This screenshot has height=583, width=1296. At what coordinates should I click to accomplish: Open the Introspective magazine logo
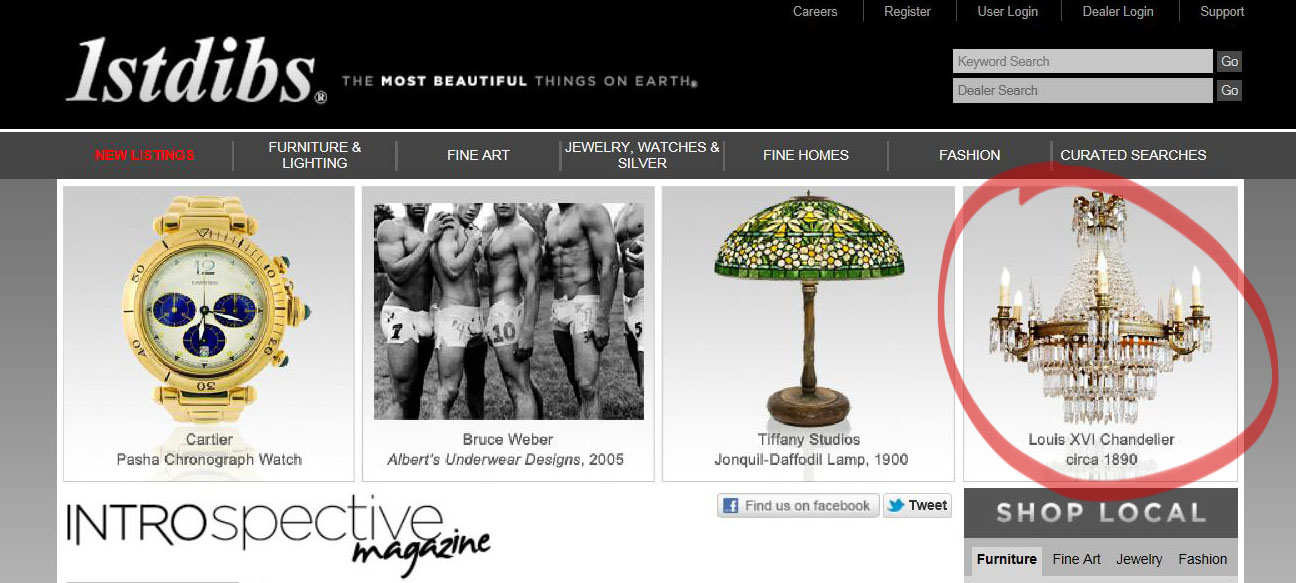click(x=278, y=536)
